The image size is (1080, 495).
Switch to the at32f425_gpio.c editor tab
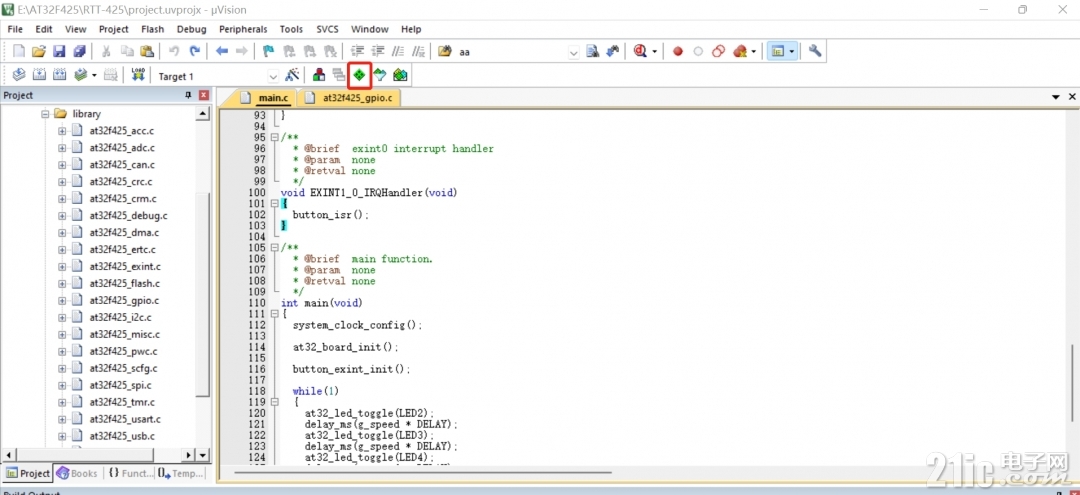point(350,98)
